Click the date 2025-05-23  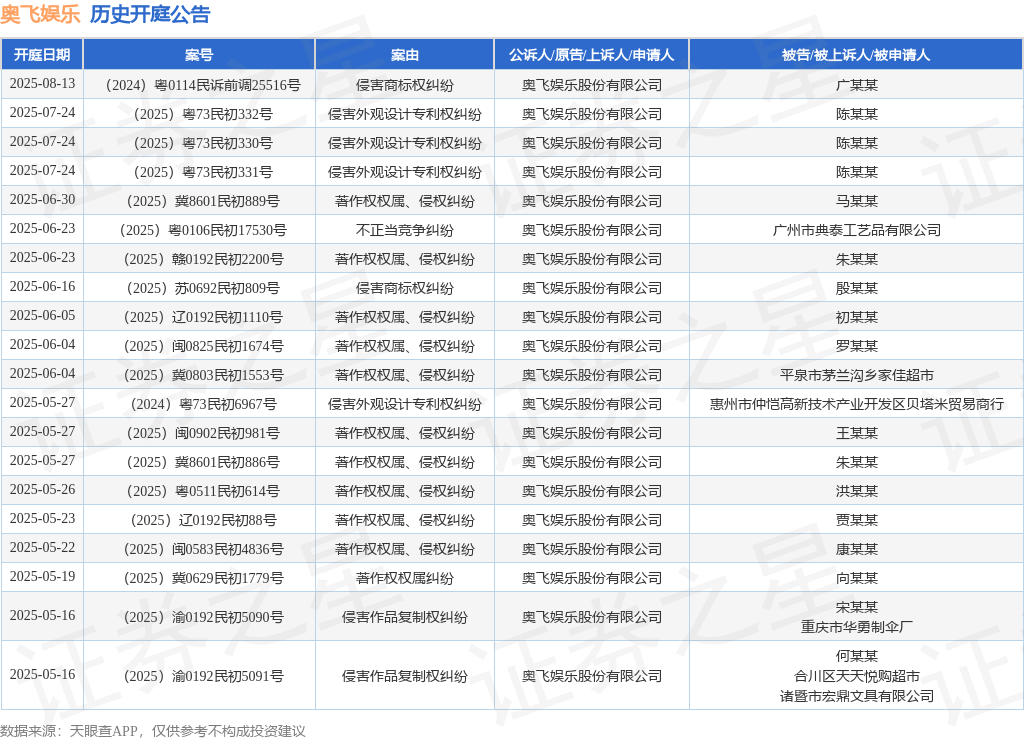[42, 519]
